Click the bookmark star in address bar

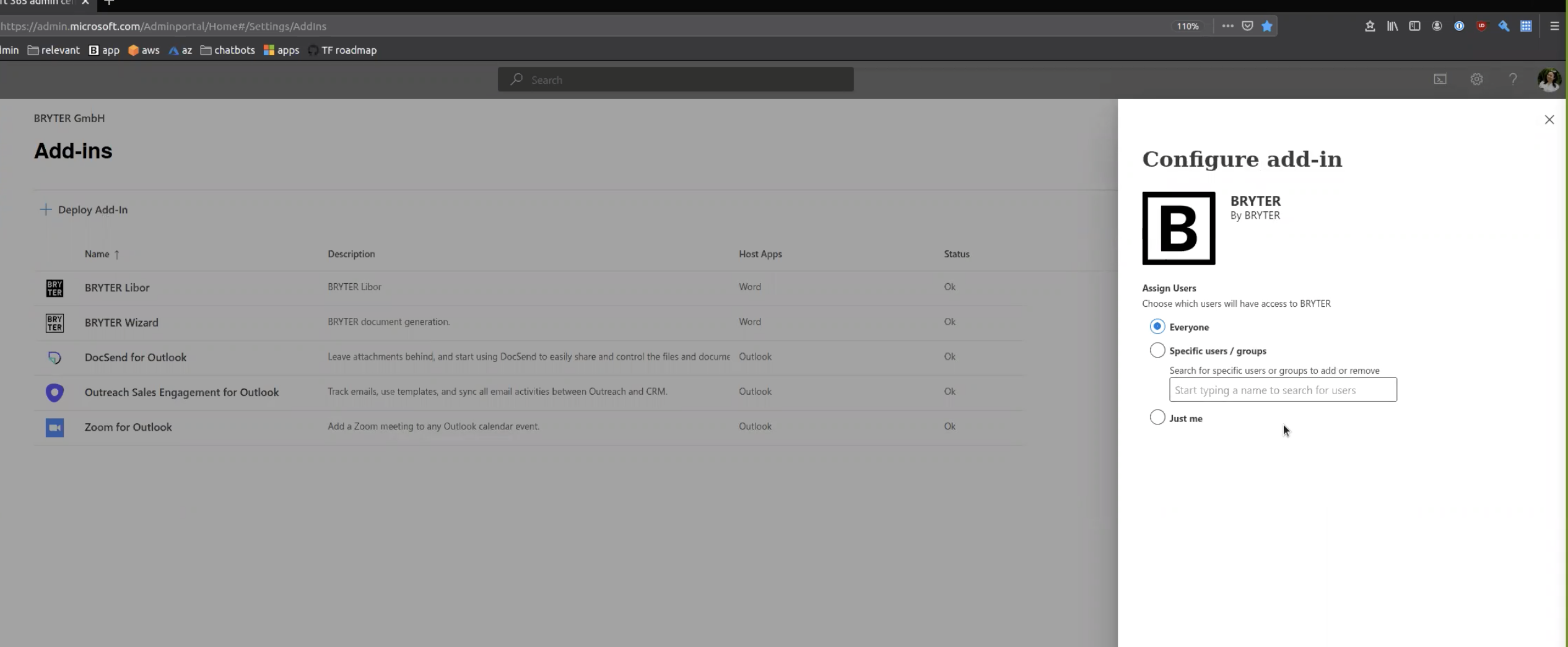pyautogui.click(x=1267, y=26)
